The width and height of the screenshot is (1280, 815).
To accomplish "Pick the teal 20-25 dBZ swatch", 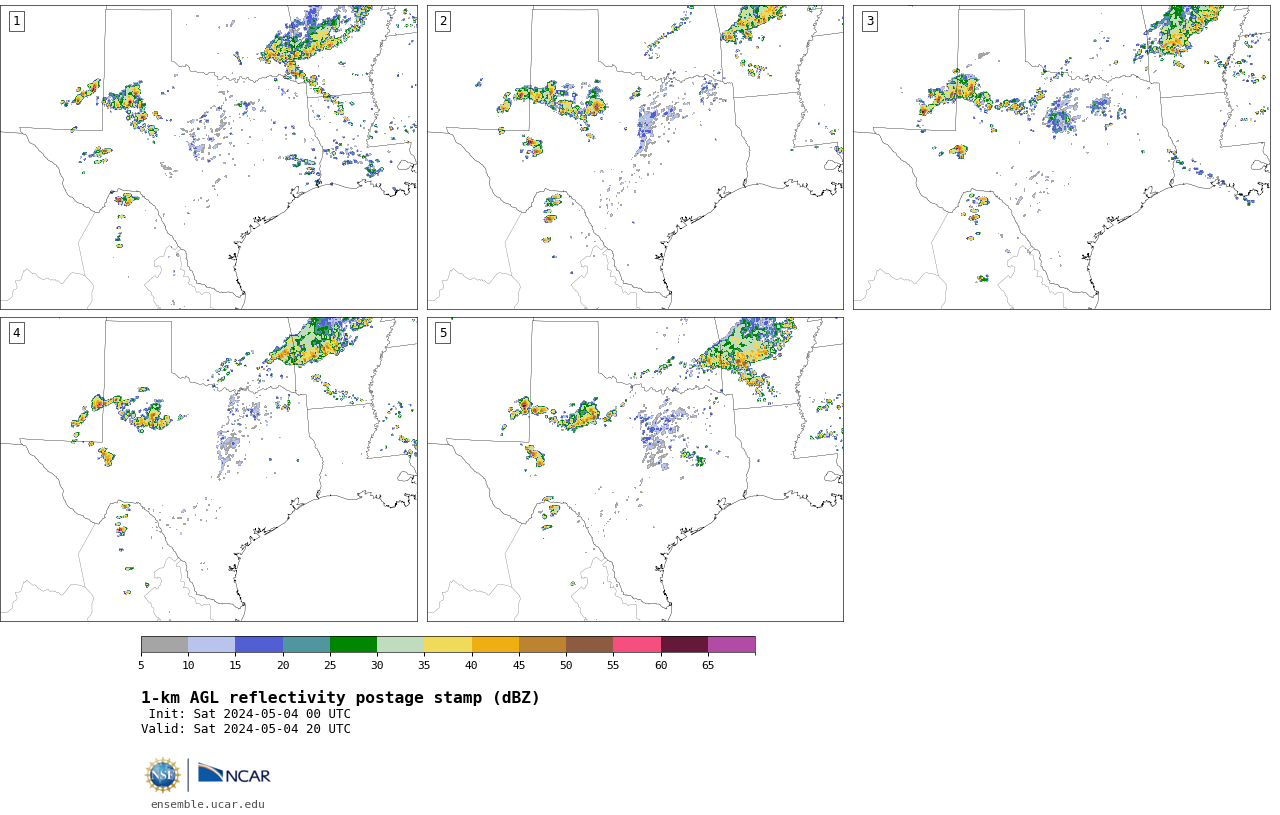I will click(306, 645).
